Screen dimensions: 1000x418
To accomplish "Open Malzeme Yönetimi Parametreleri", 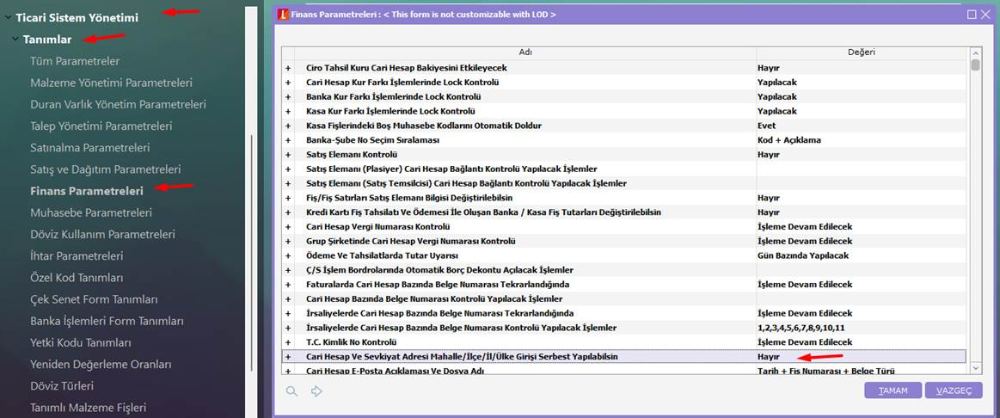I will 112,83.
